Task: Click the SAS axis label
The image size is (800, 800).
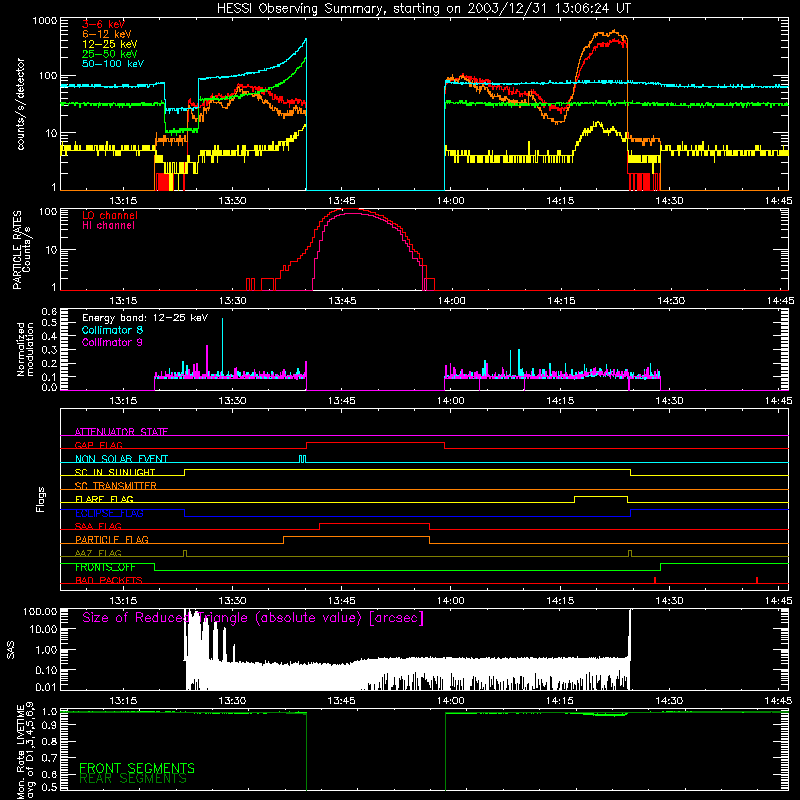Action: [11, 649]
